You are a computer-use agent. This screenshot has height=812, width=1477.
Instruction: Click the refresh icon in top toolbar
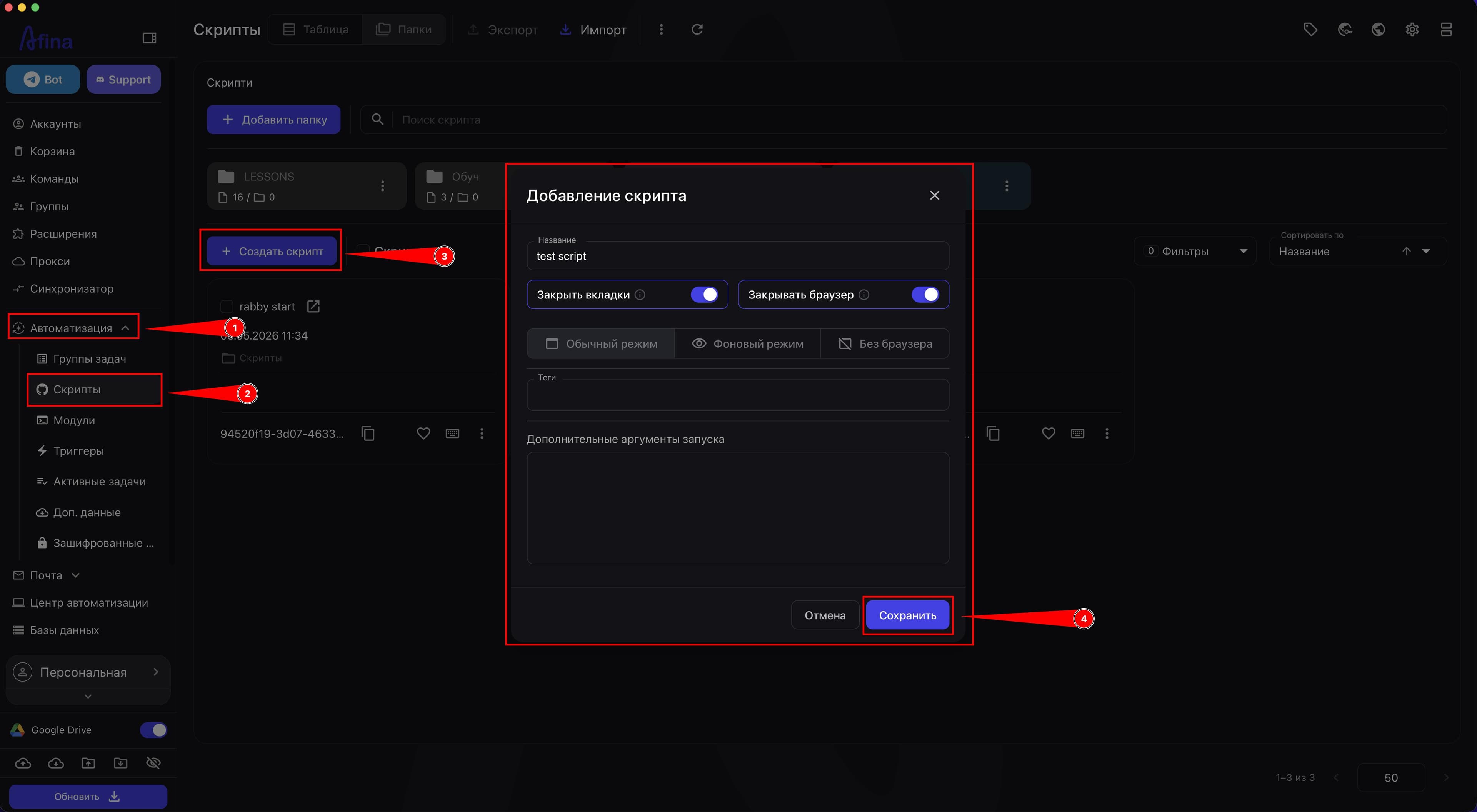point(697,29)
